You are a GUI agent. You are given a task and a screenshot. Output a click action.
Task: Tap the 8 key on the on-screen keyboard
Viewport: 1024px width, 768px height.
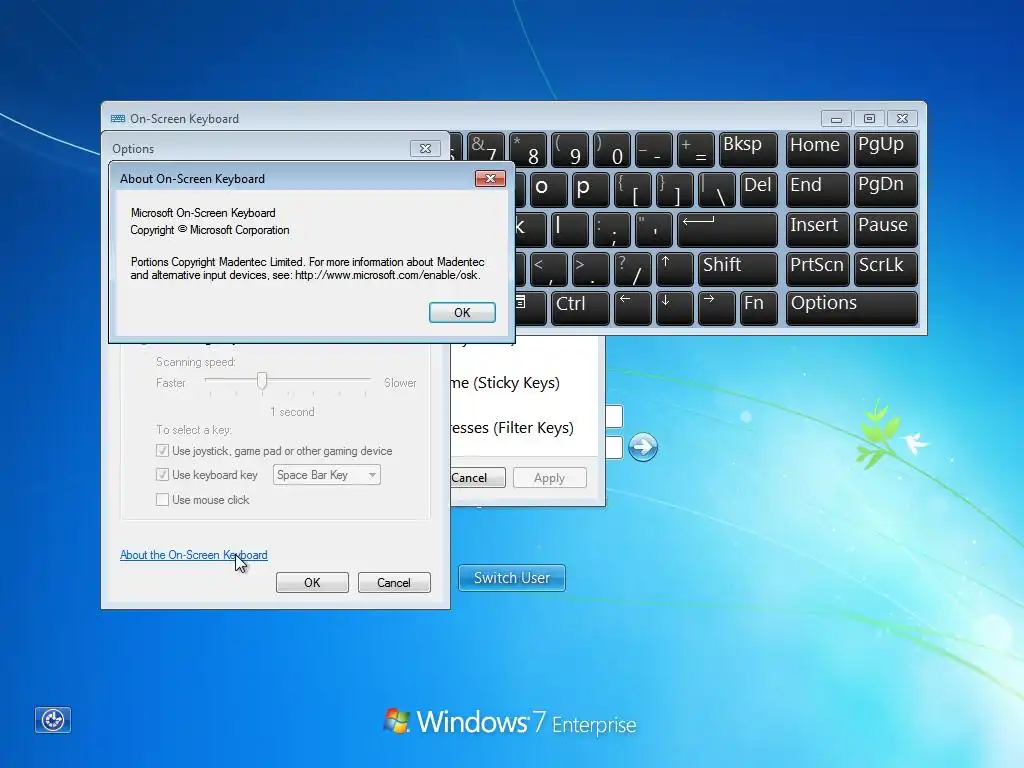(x=528, y=149)
